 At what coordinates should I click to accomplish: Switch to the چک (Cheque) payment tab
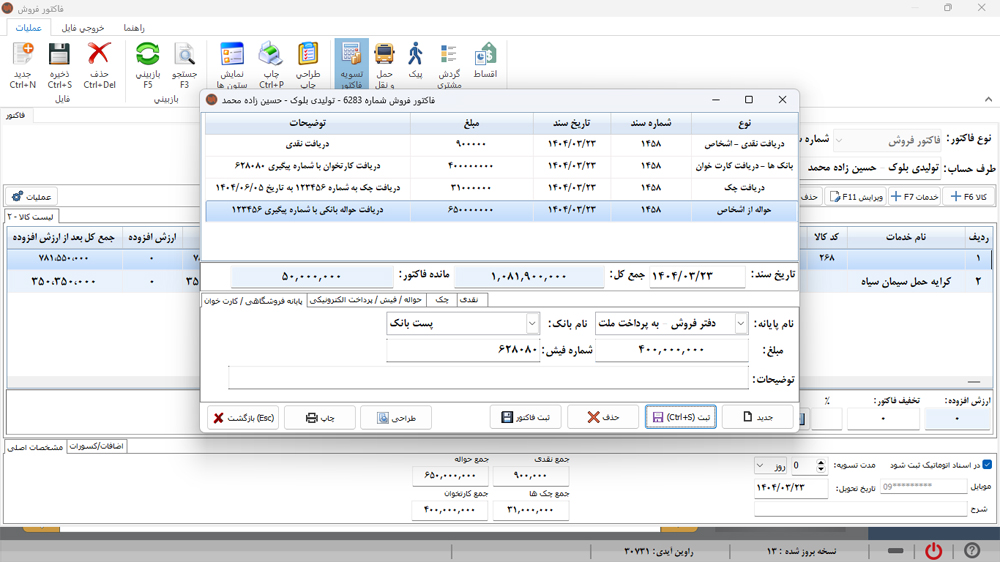click(442, 300)
